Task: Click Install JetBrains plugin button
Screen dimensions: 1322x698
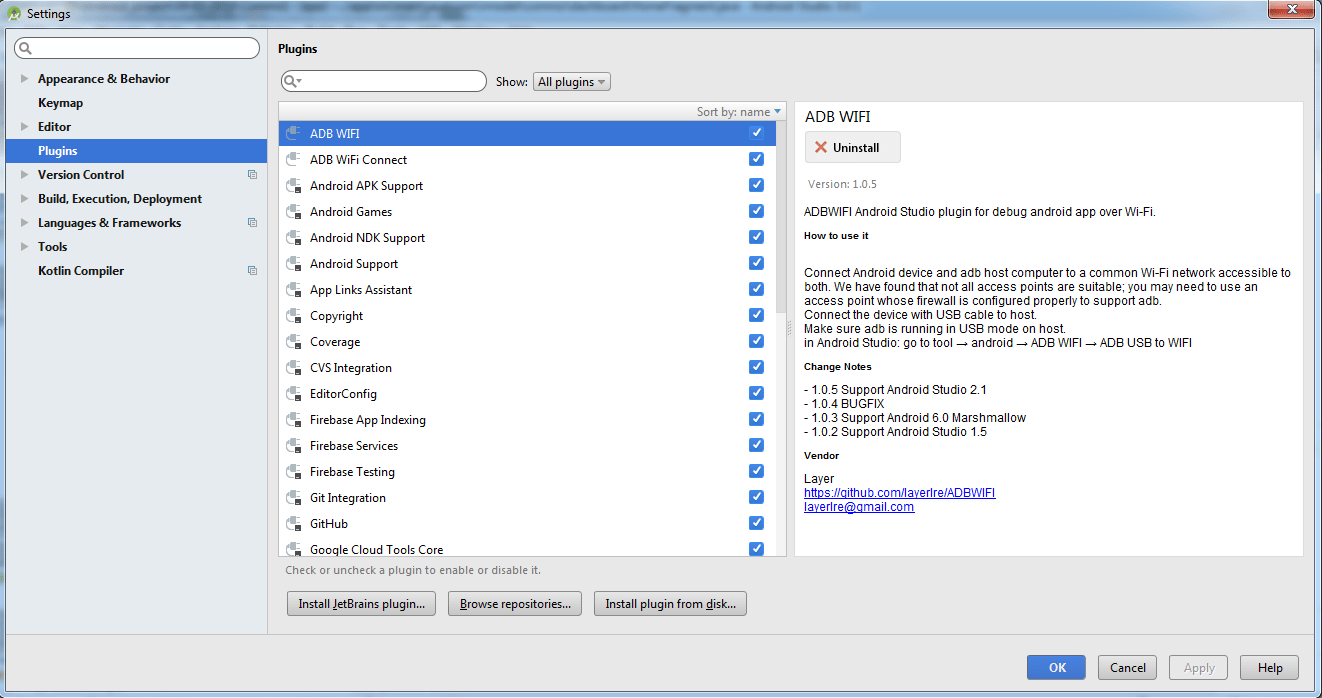Action: coord(361,604)
